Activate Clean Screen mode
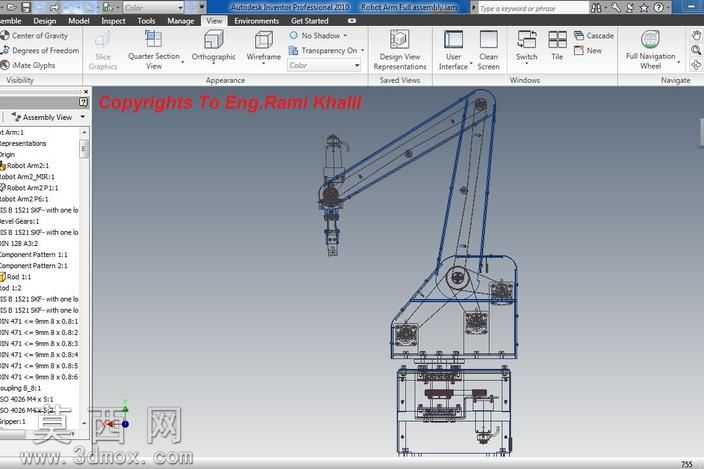Screen dimensions: 704x469 pos(488,50)
